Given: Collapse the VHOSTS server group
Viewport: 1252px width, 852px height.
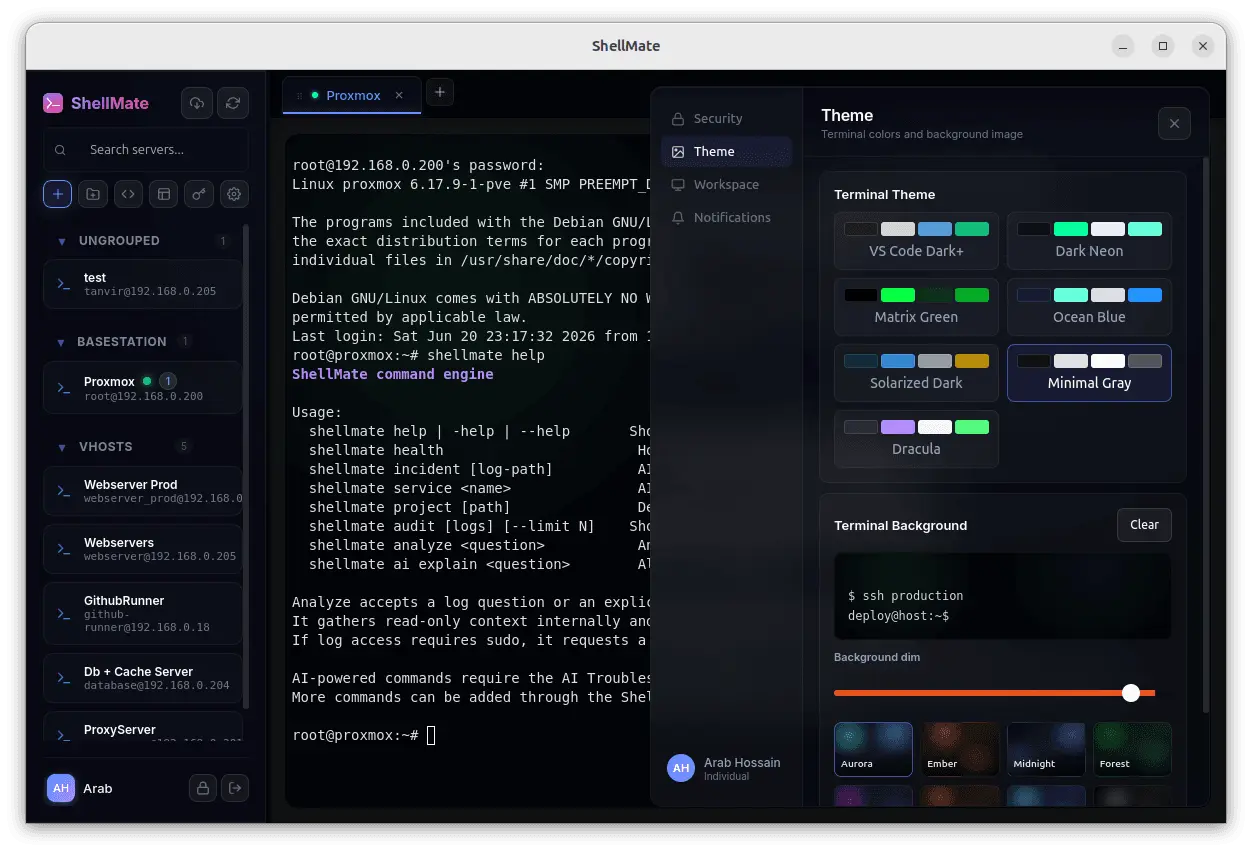Looking at the screenshot, I should coord(62,447).
